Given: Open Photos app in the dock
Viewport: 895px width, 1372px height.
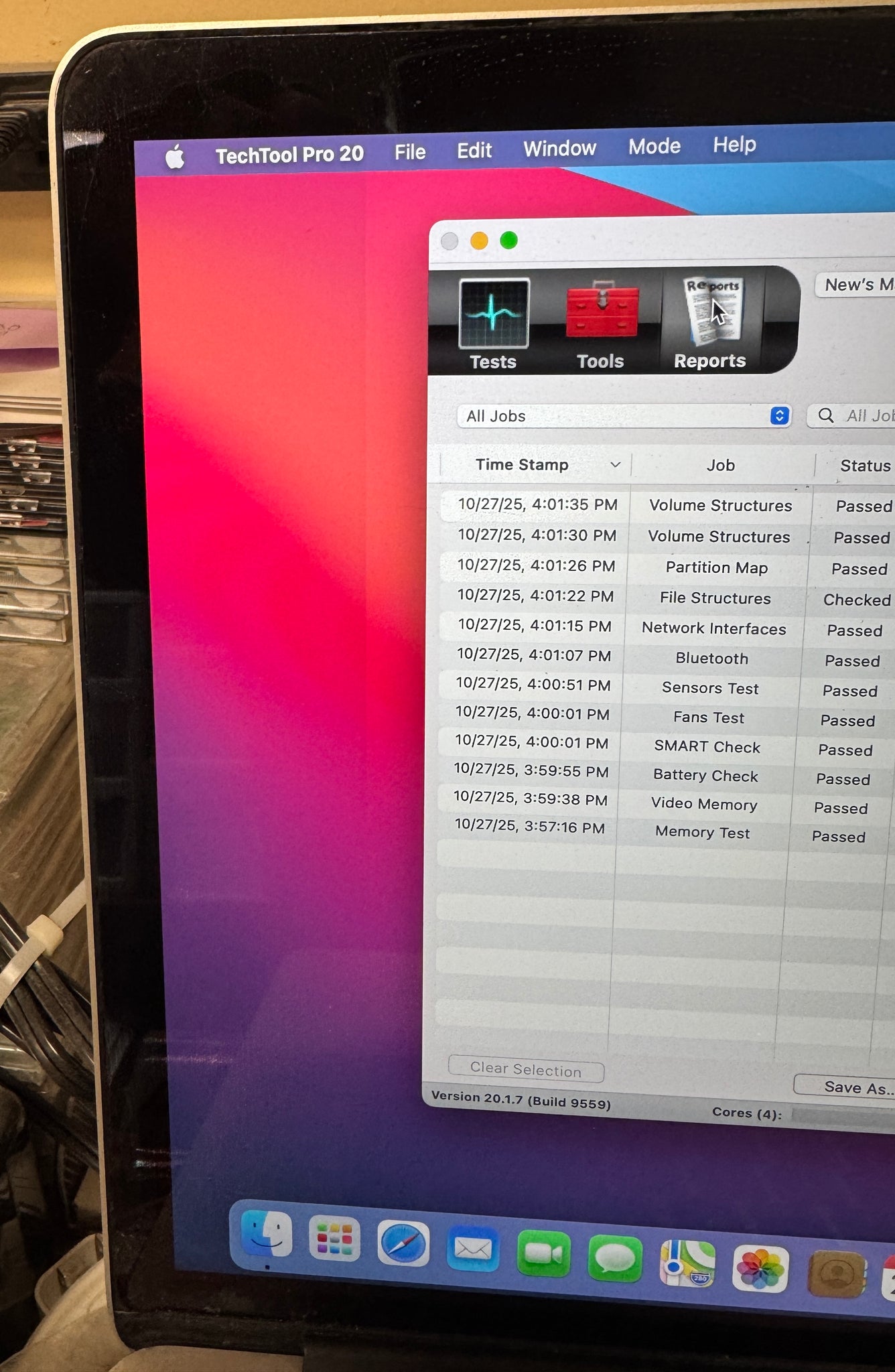Looking at the screenshot, I should click(760, 1269).
